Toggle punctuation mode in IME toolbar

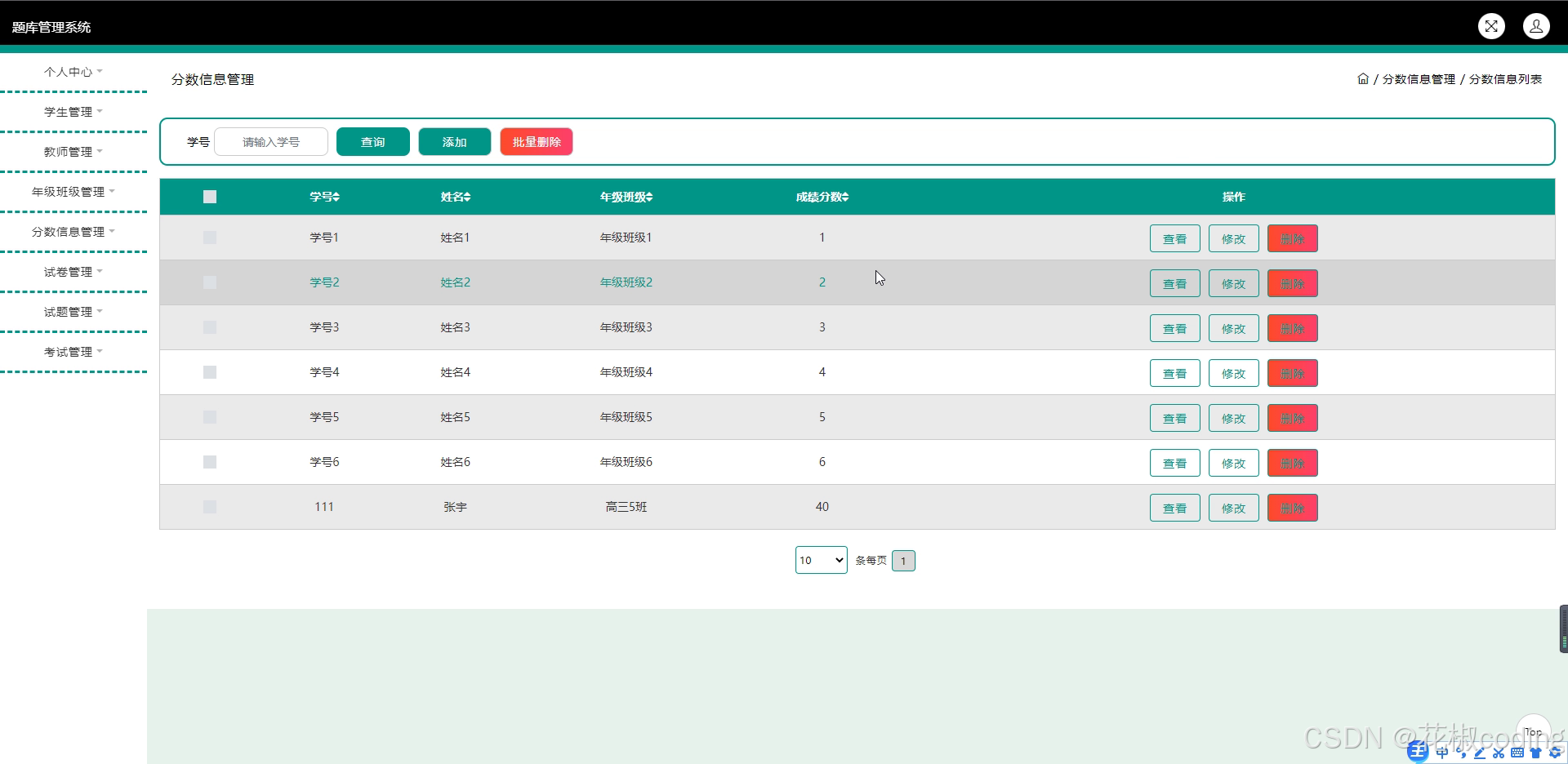pos(1461,753)
